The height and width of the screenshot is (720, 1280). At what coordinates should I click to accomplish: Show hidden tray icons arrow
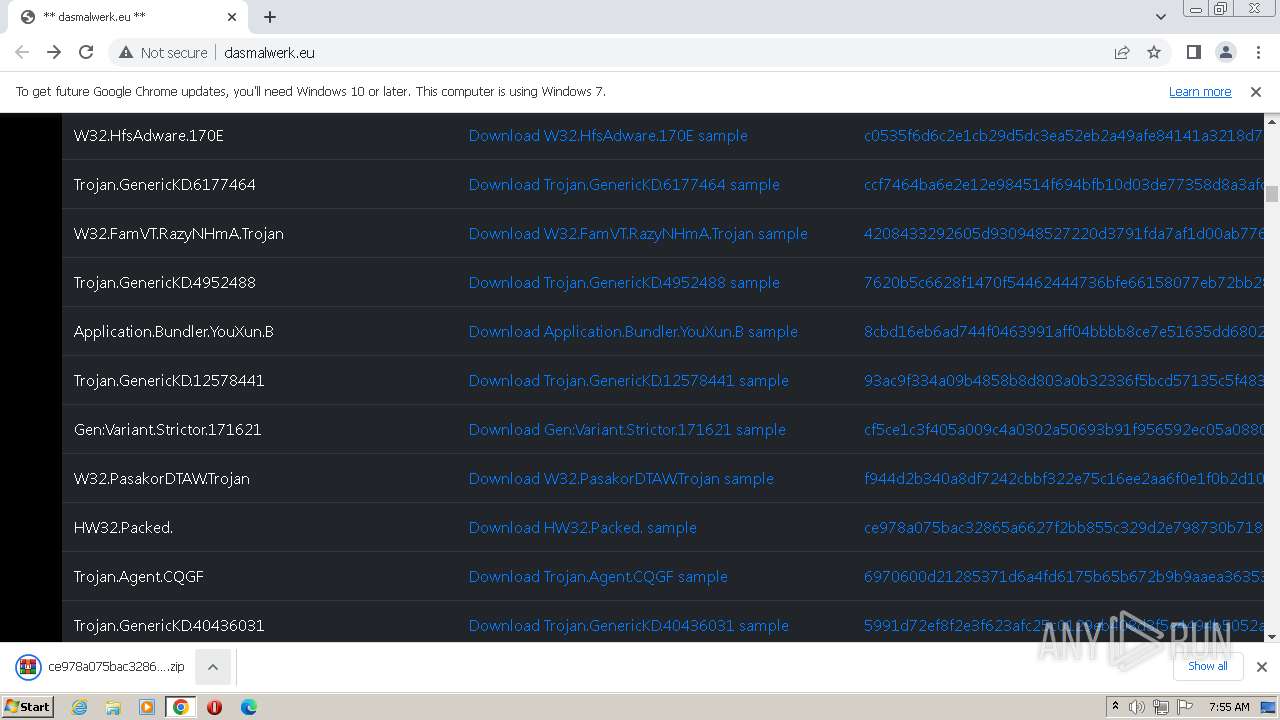pyautogui.click(x=1115, y=707)
